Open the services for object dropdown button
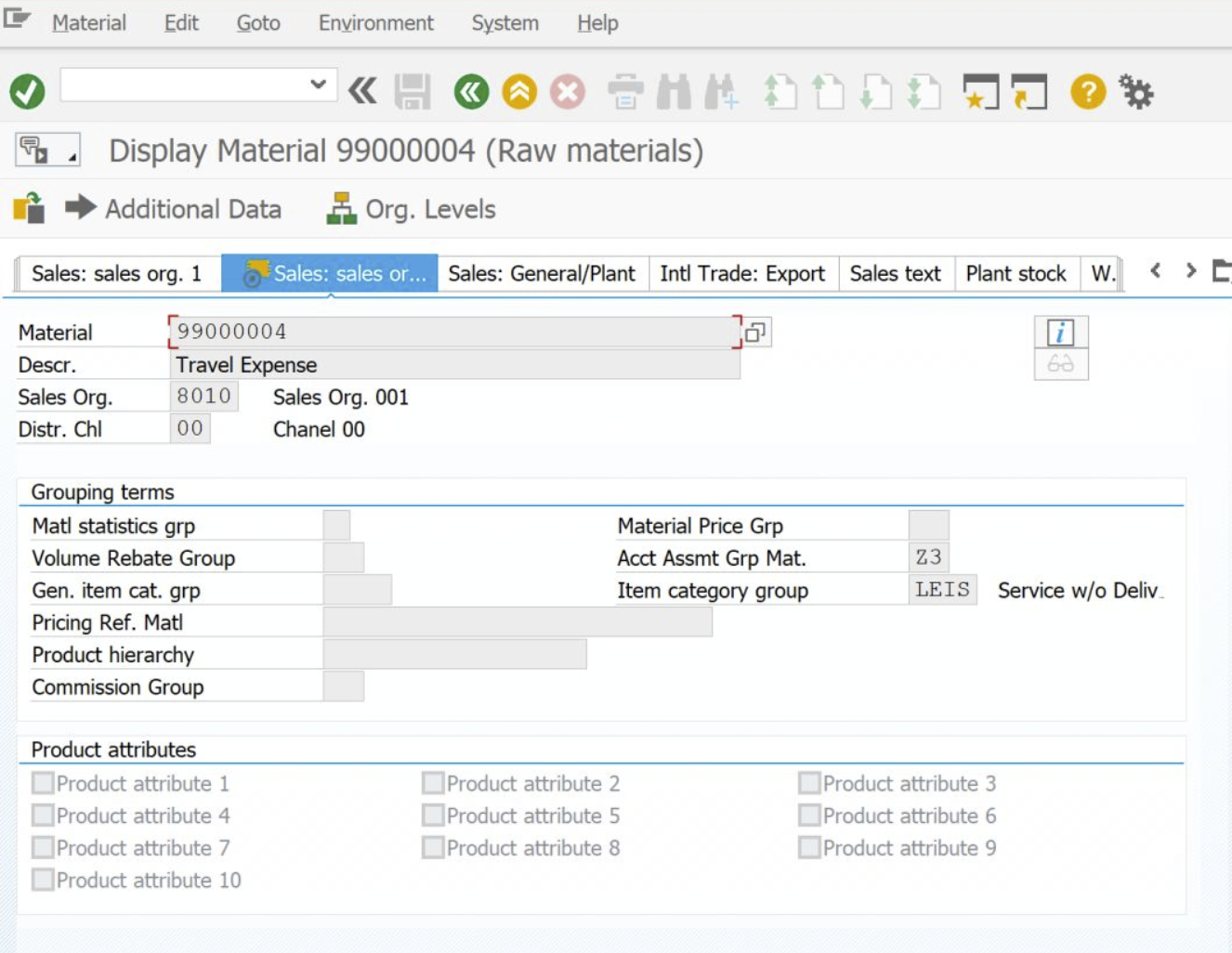The height and width of the screenshot is (953, 1232). point(47,150)
